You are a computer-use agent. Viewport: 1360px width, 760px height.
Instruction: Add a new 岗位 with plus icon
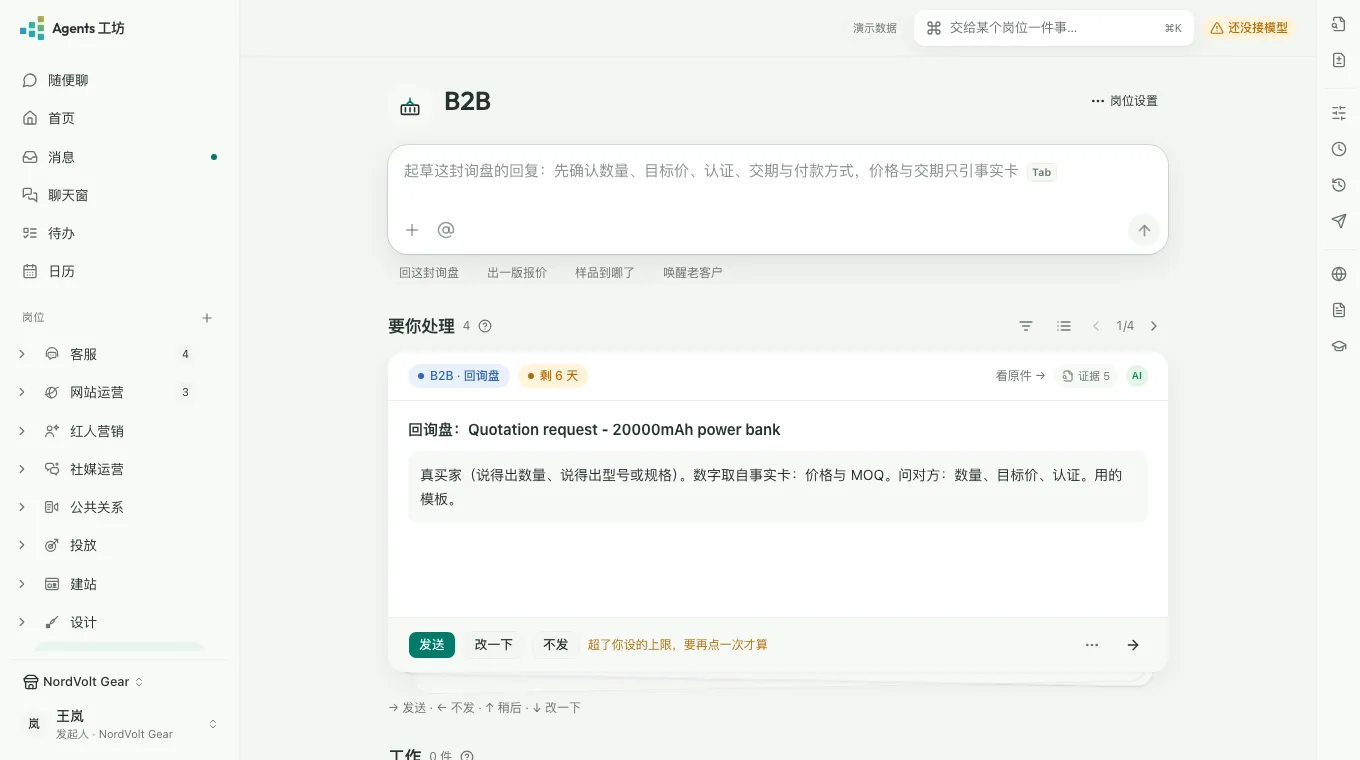click(207, 318)
